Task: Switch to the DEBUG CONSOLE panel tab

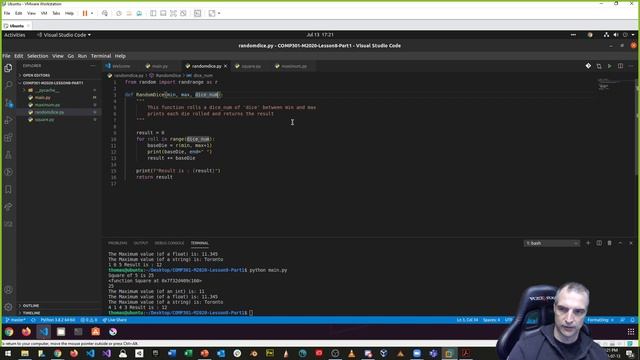Action: tap(169, 243)
